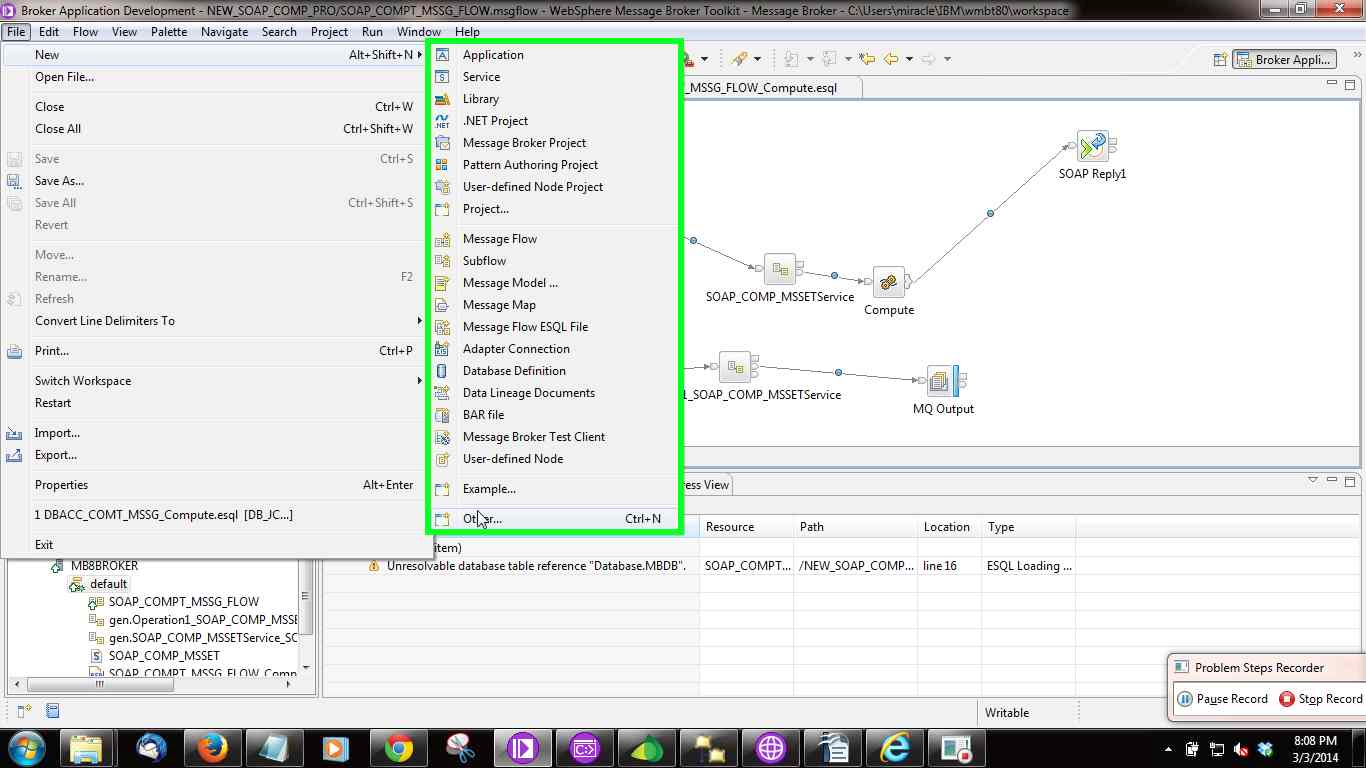Select SOAP_COMP_MSSET in broker tree

164,656
